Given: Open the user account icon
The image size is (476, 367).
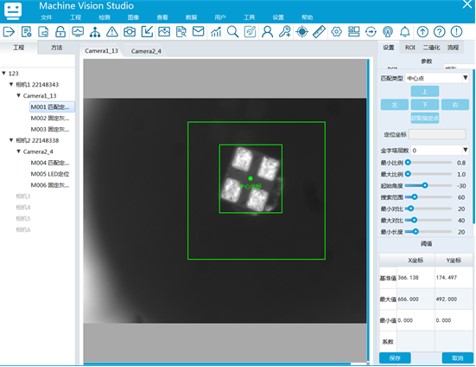Looking at the screenshot, I should (267, 32).
